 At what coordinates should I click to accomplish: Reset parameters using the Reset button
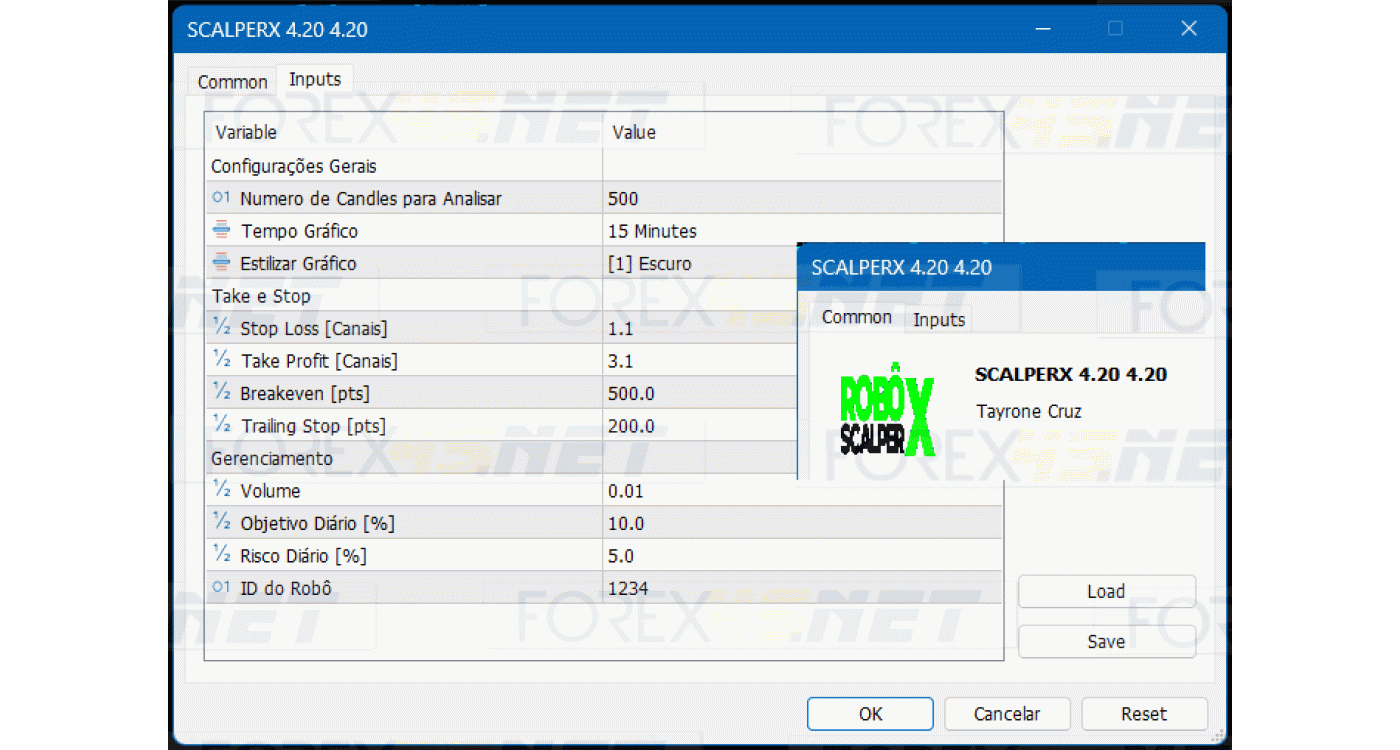(1144, 713)
